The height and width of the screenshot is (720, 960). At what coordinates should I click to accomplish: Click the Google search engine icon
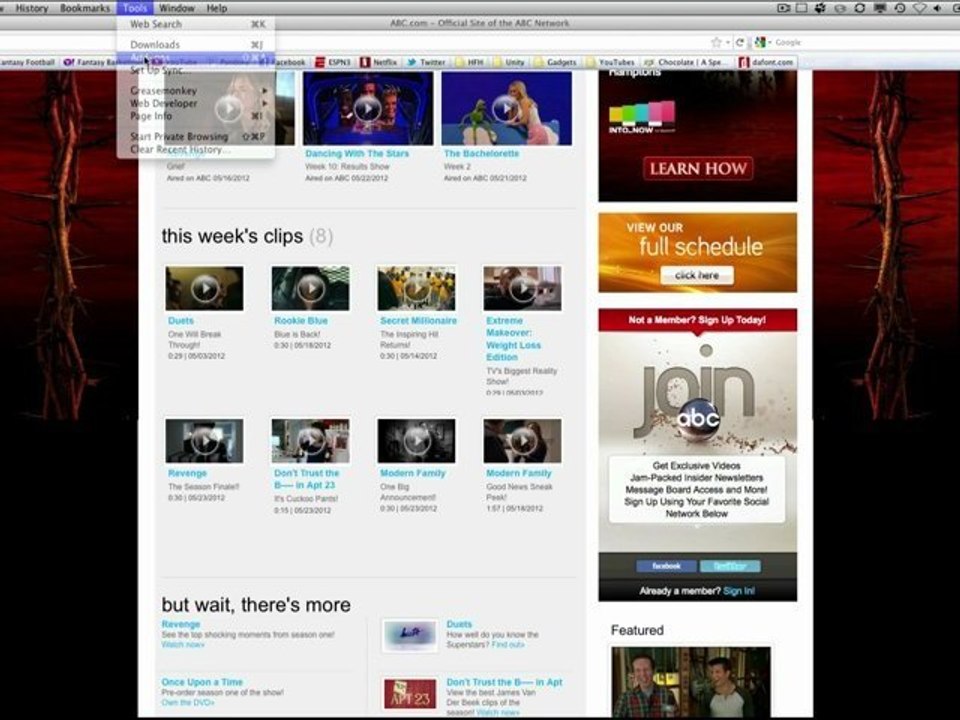pyautogui.click(x=760, y=42)
